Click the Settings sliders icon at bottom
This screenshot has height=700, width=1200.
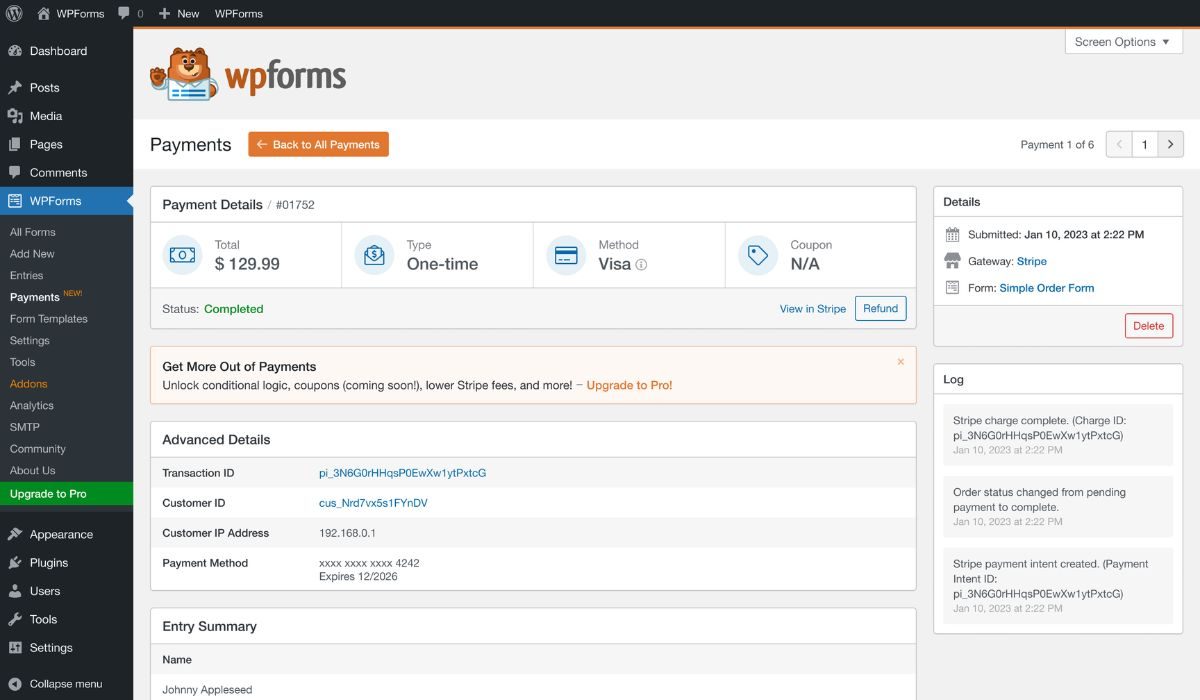click(x=15, y=647)
